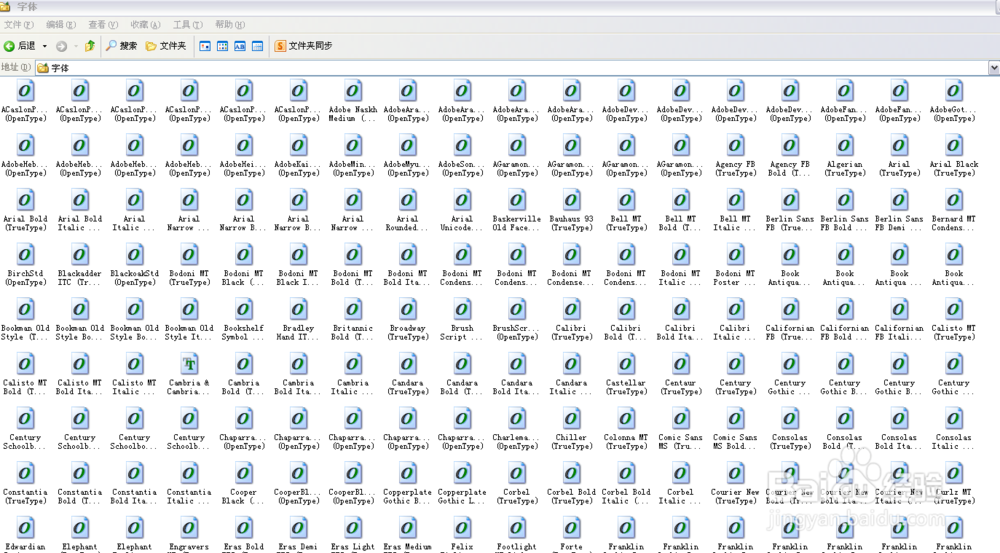Image resolution: width=1000 pixels, height=553 pixels.
Task: Open the 帮助 menu
Action: [x=230, y=25]
